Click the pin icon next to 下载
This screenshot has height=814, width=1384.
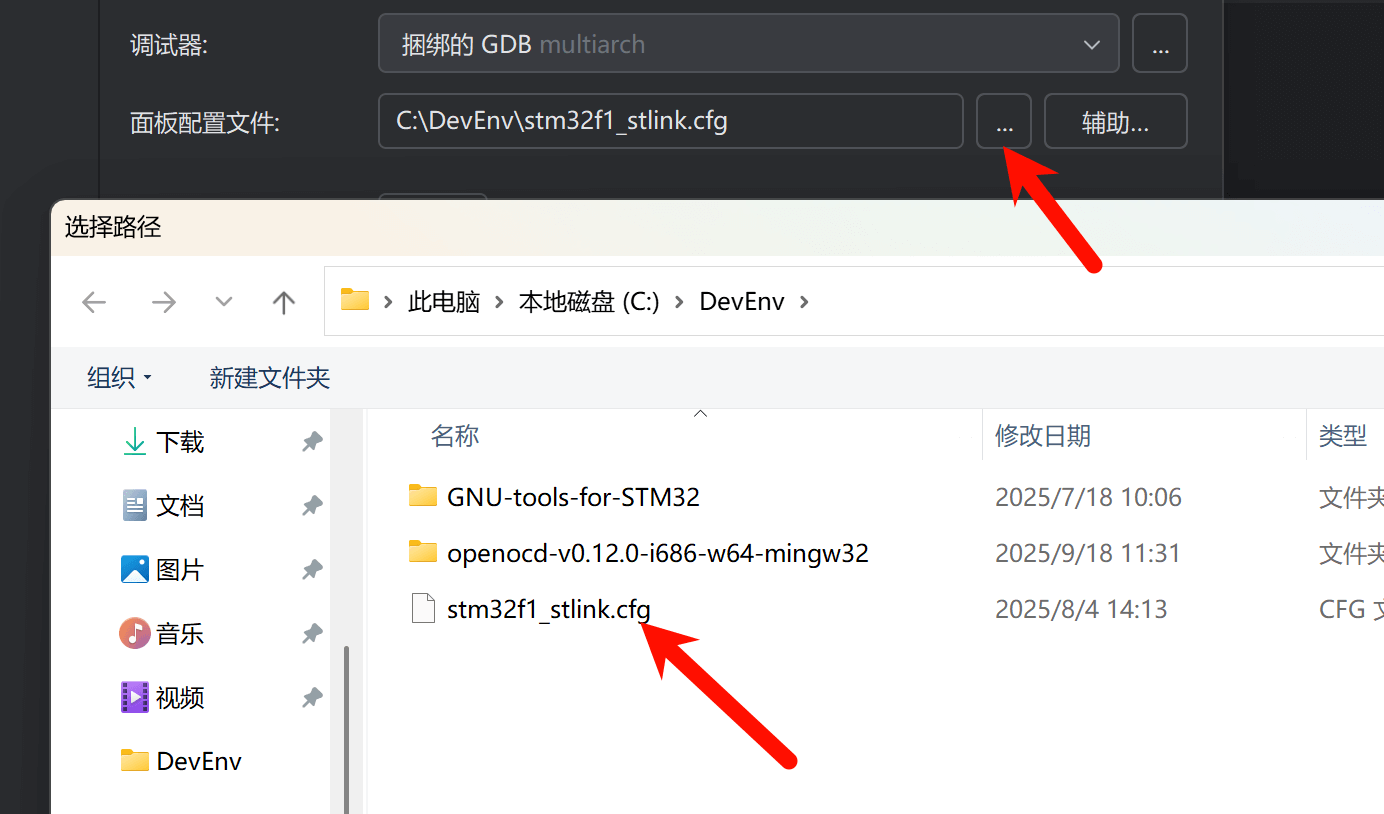tap(311, 441)
